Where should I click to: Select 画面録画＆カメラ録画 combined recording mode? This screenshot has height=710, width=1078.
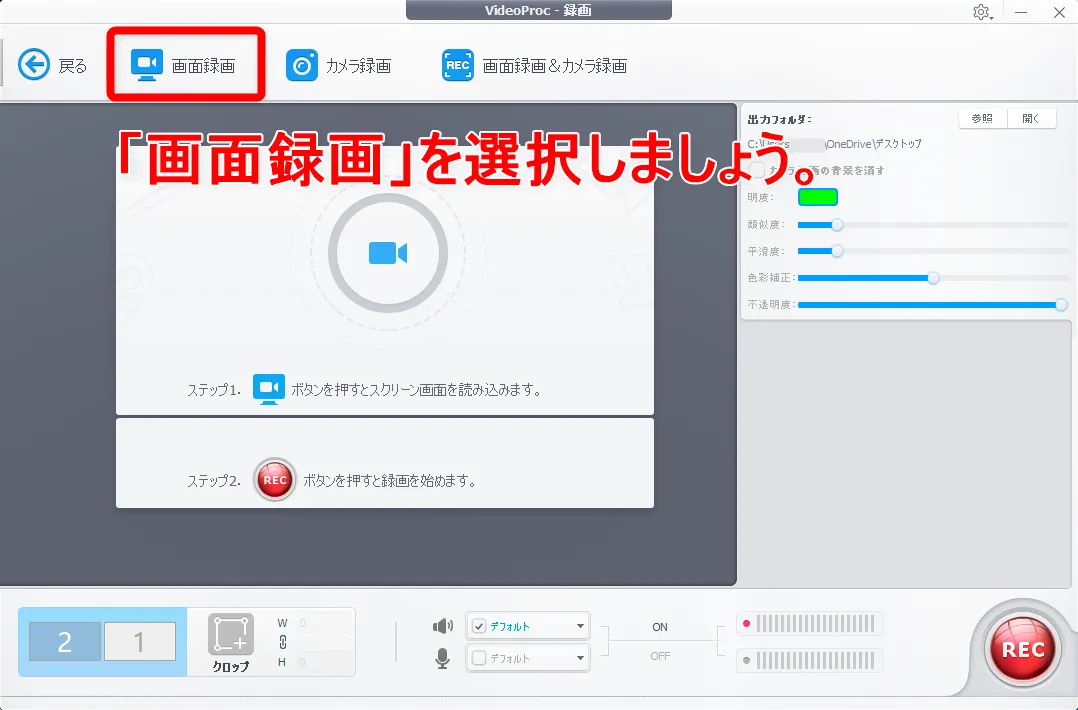click(534, 65)
